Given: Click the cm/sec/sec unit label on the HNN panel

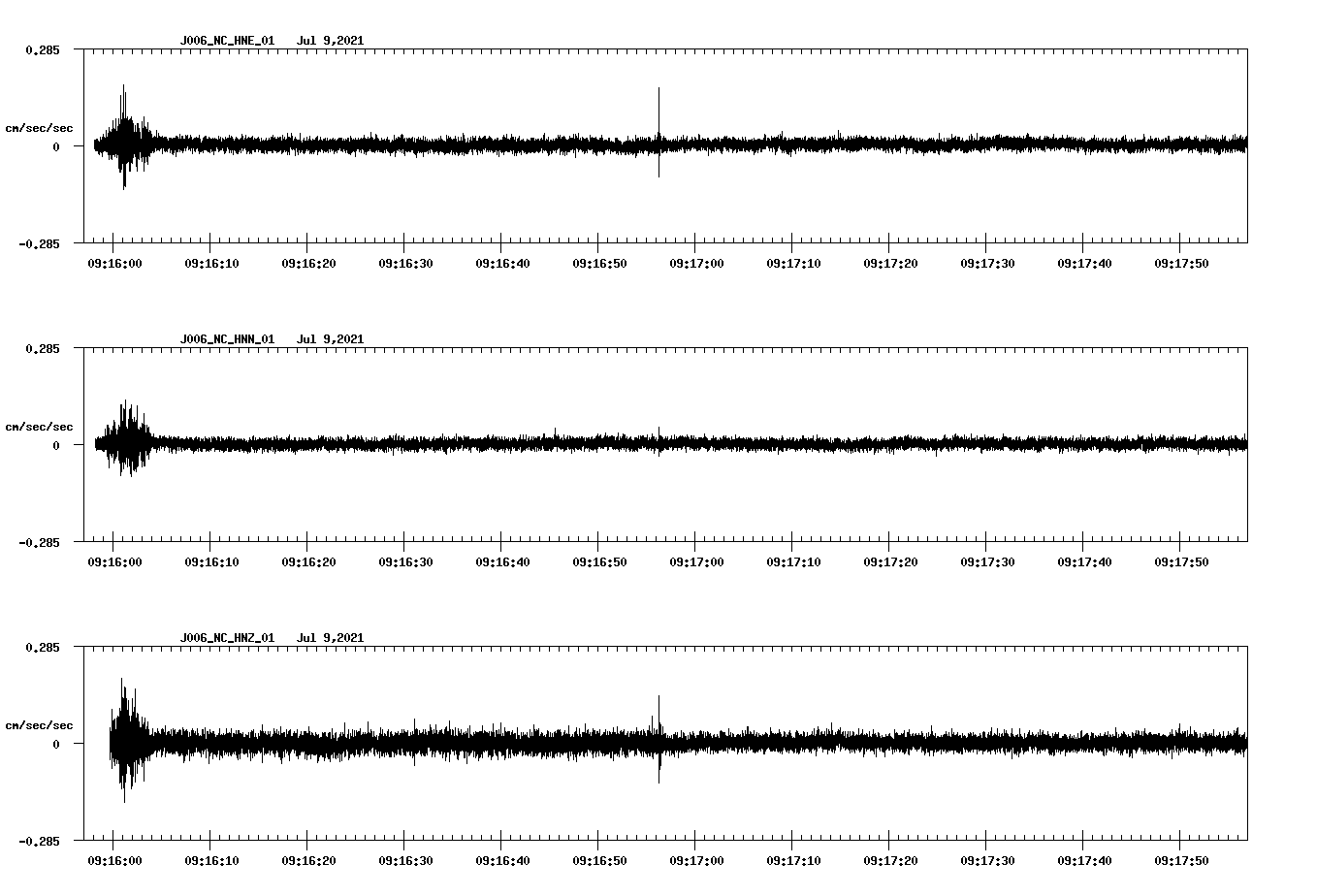Looking at the screenshot, I should coord(40,426).
